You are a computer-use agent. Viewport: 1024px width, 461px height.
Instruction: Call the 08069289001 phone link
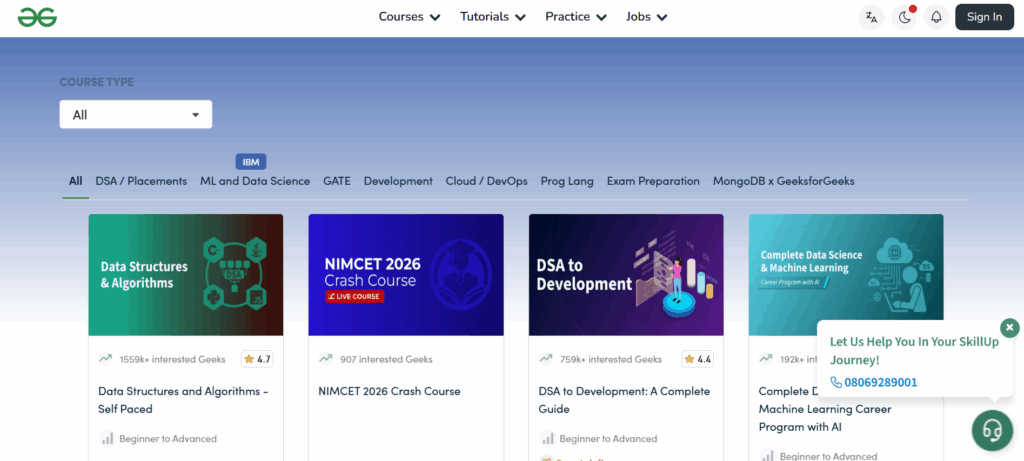coord(874,383)
